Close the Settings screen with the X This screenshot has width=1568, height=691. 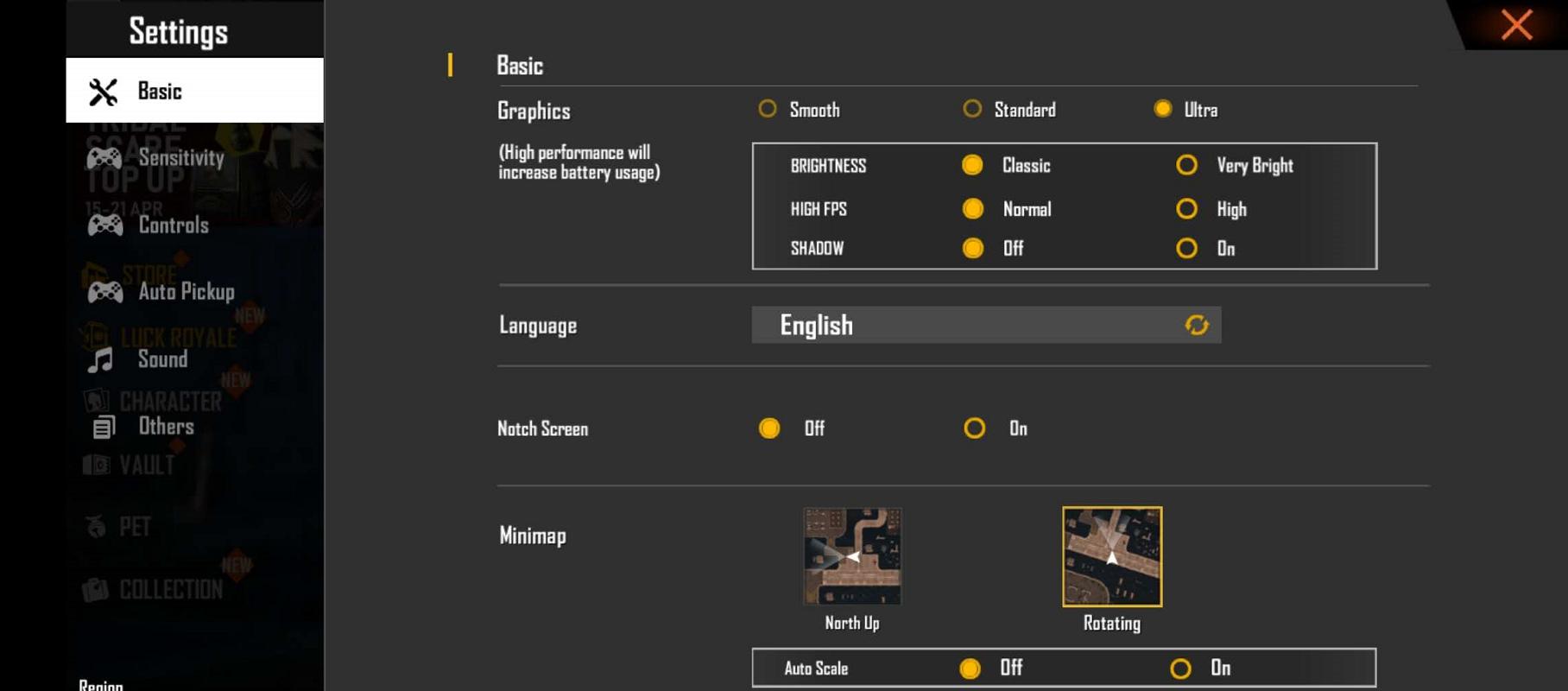point(1516,24)
